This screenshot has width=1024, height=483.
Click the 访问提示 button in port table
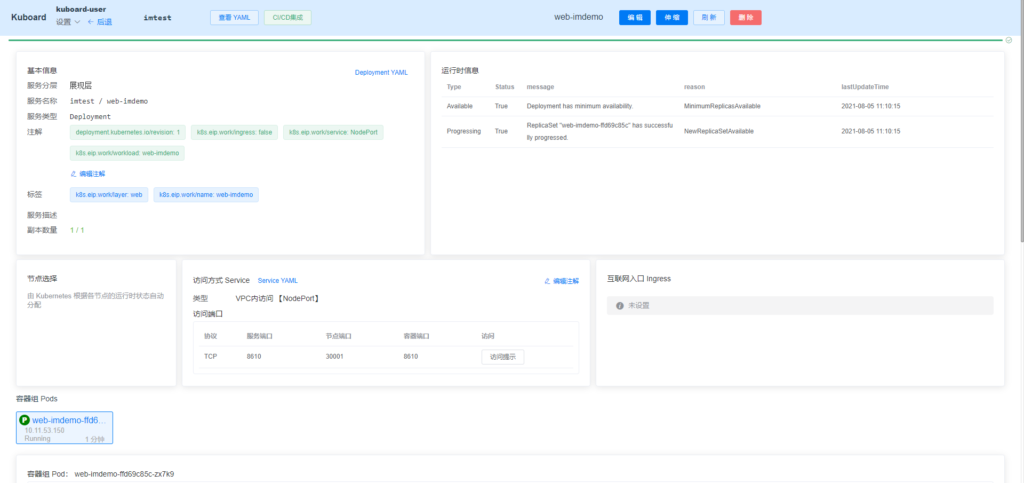(x=502, y=357)
